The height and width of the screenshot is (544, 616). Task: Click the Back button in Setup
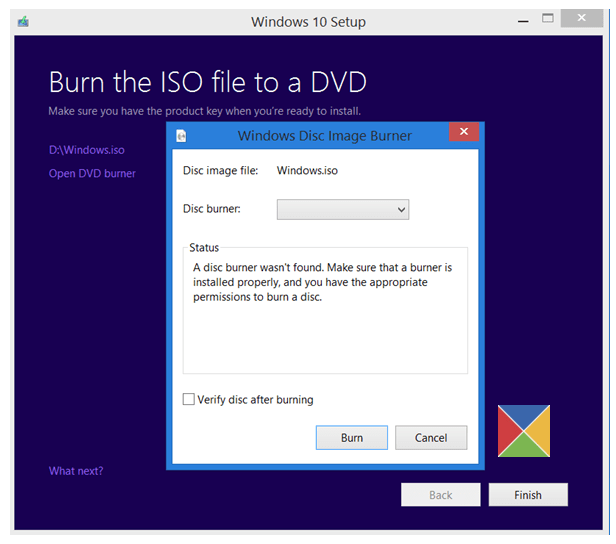[440, 495]
